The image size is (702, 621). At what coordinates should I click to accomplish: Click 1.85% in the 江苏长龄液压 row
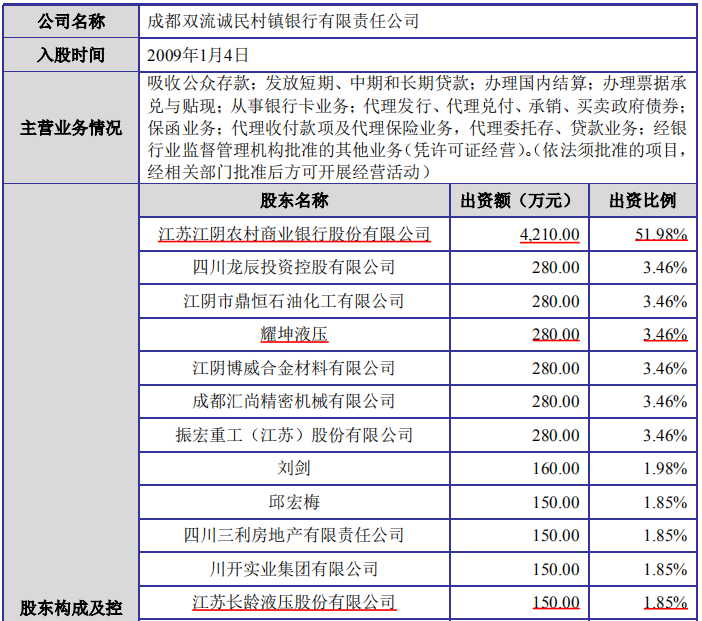coord(665,603)
